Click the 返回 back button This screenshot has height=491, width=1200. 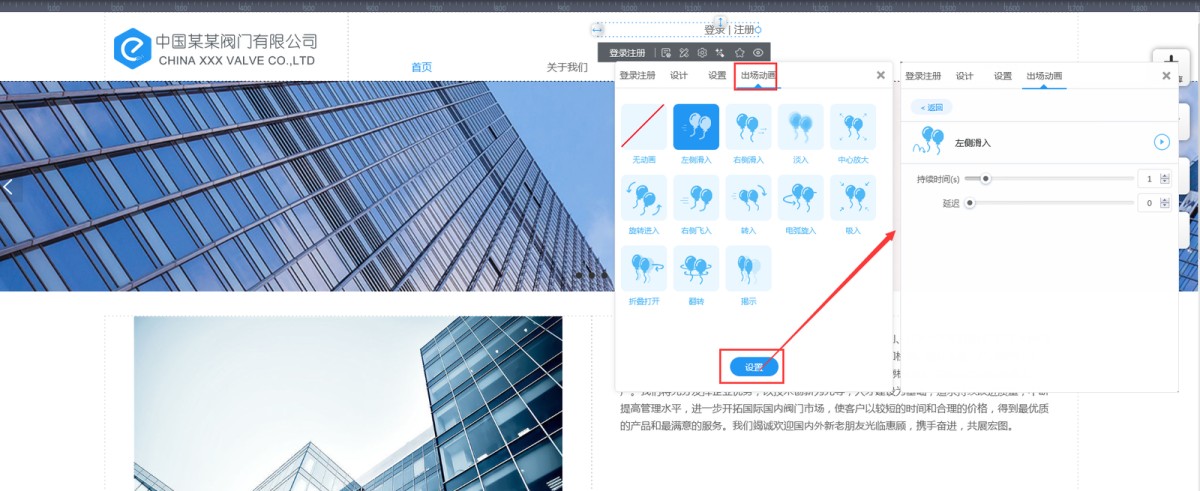(930, 107)
